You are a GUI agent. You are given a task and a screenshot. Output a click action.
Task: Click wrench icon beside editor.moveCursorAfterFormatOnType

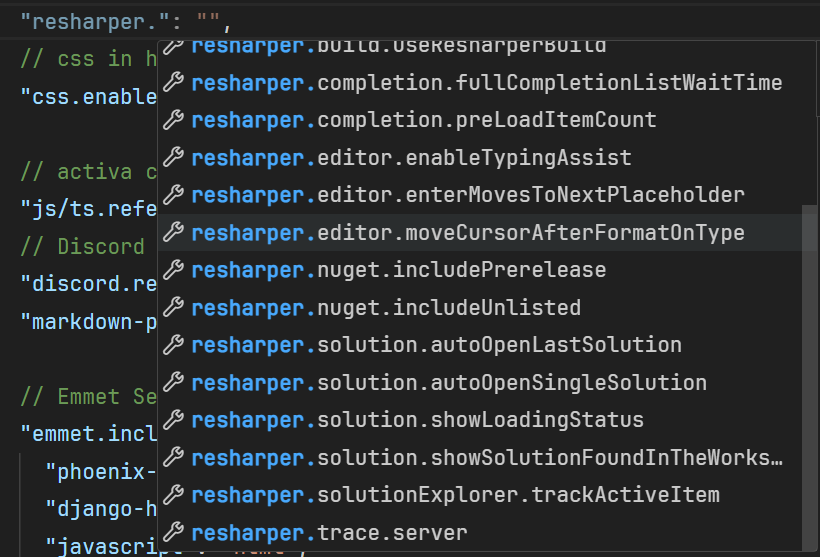click(173, 232)
